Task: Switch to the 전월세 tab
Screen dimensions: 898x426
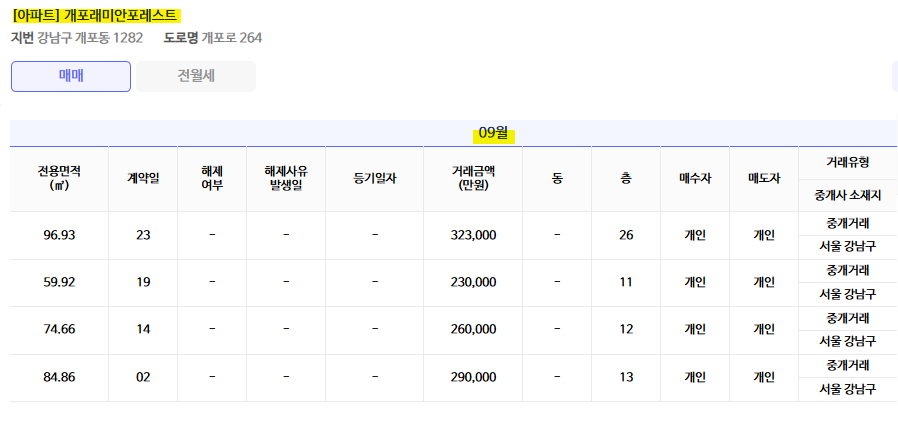Action: tap(196, 76)
